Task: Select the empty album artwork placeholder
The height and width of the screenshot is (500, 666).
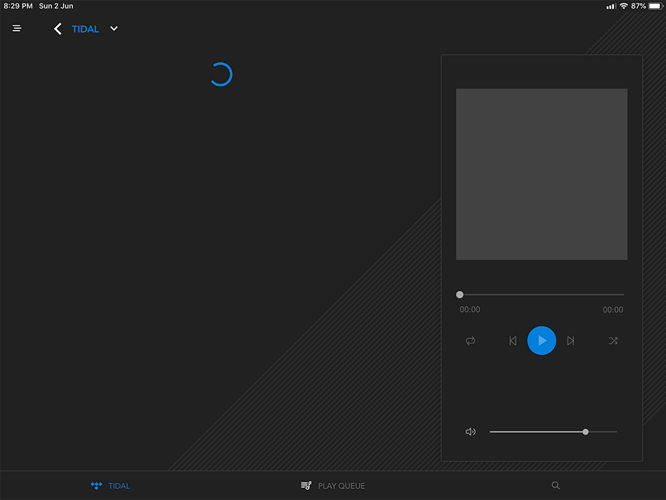Action: [x=542, y=174]
